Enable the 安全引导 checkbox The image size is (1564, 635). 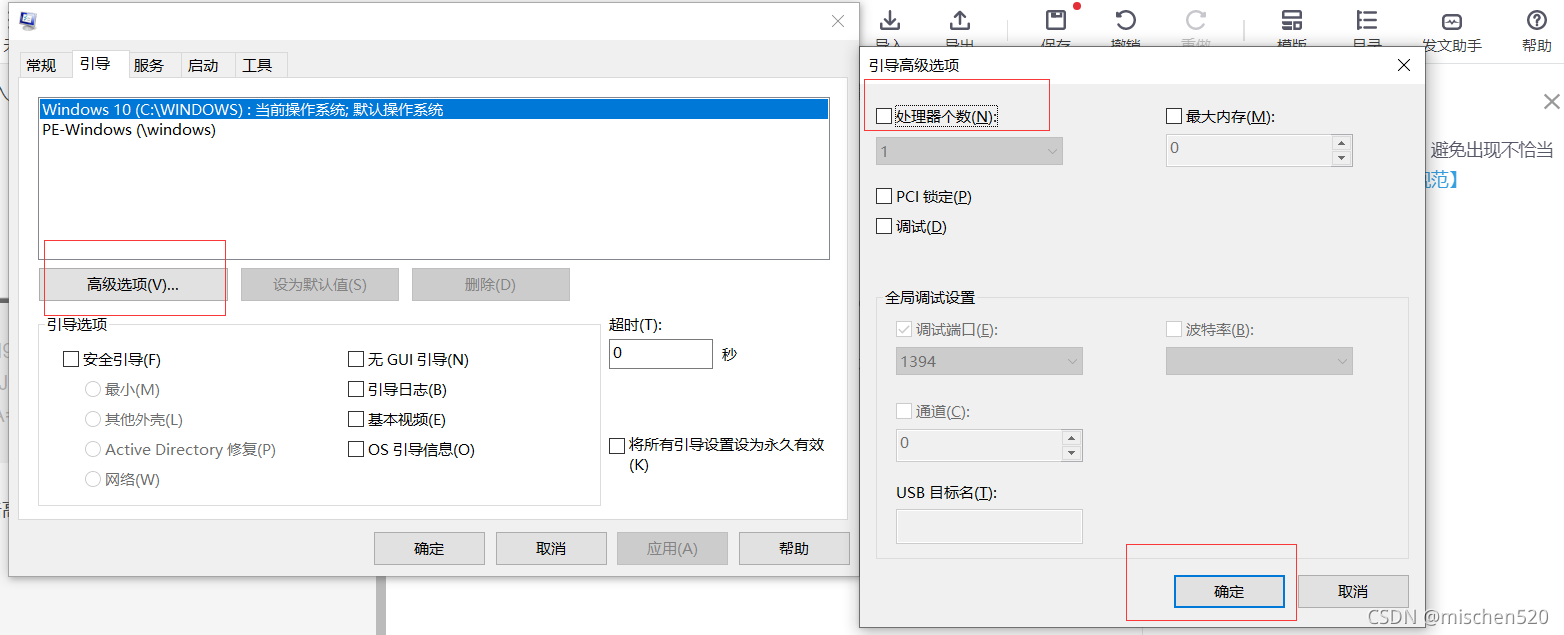click(70, 358)
